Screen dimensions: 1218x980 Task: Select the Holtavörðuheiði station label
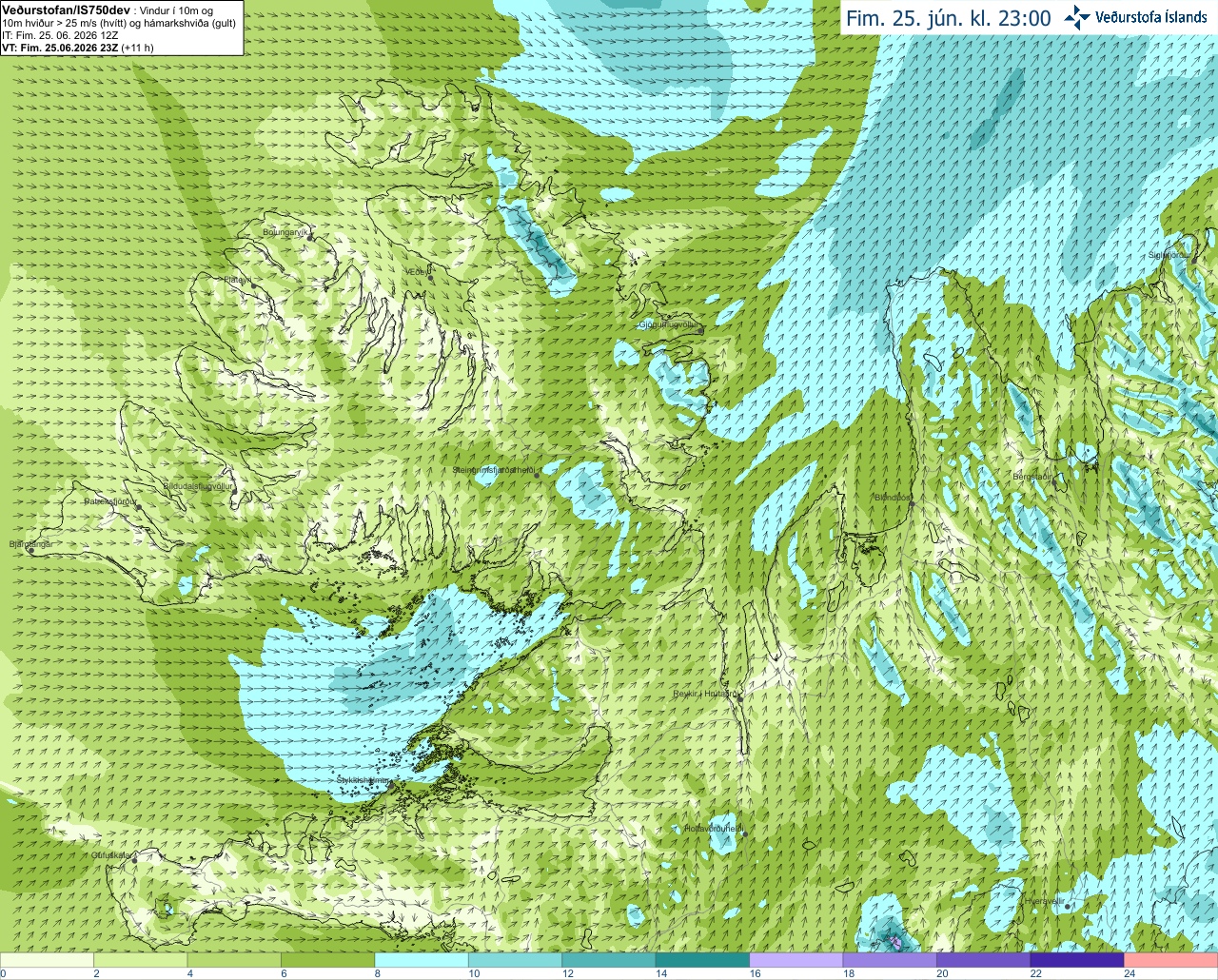point(713,829)
